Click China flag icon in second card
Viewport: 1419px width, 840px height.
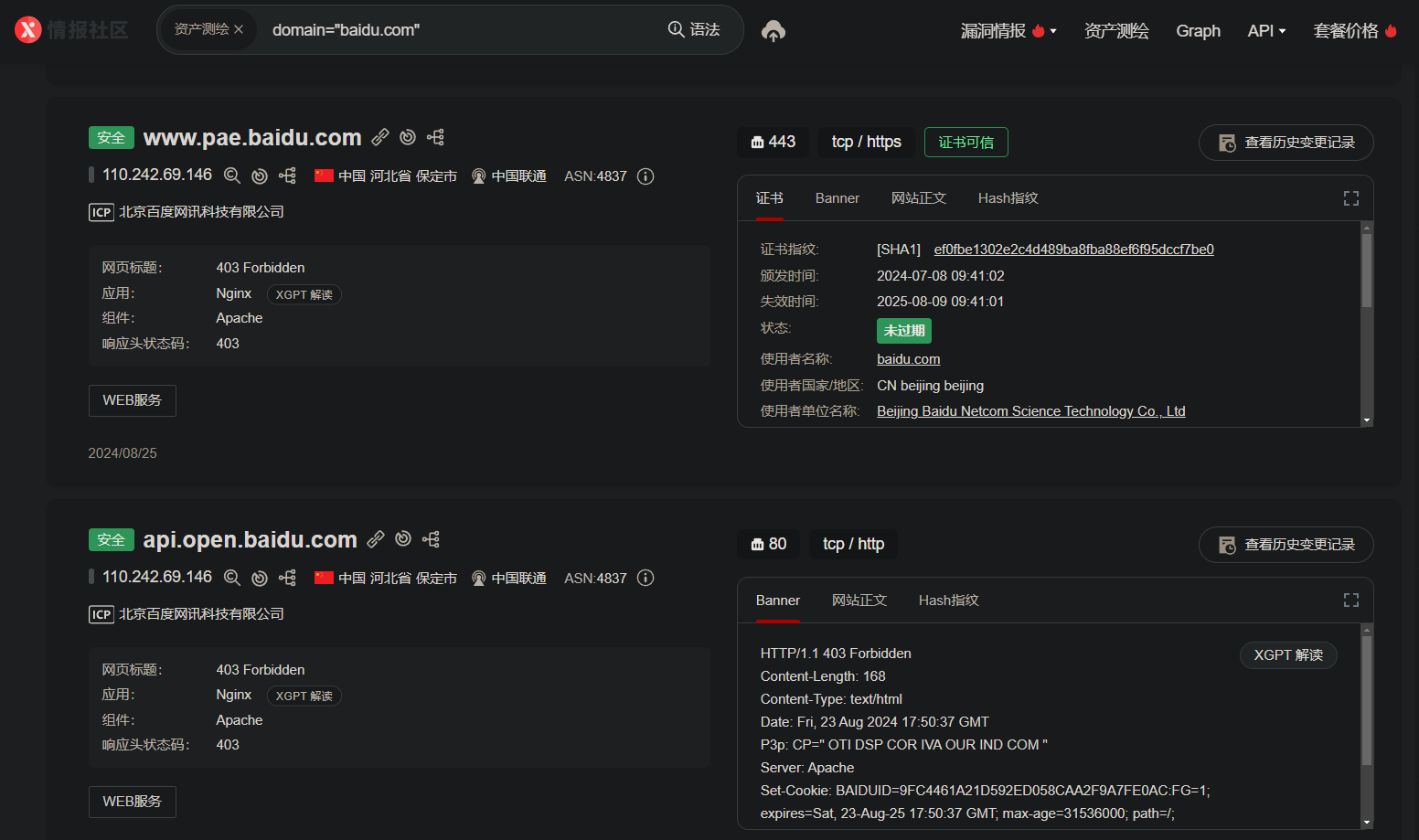pyautogui.click(x=324, y=578)
